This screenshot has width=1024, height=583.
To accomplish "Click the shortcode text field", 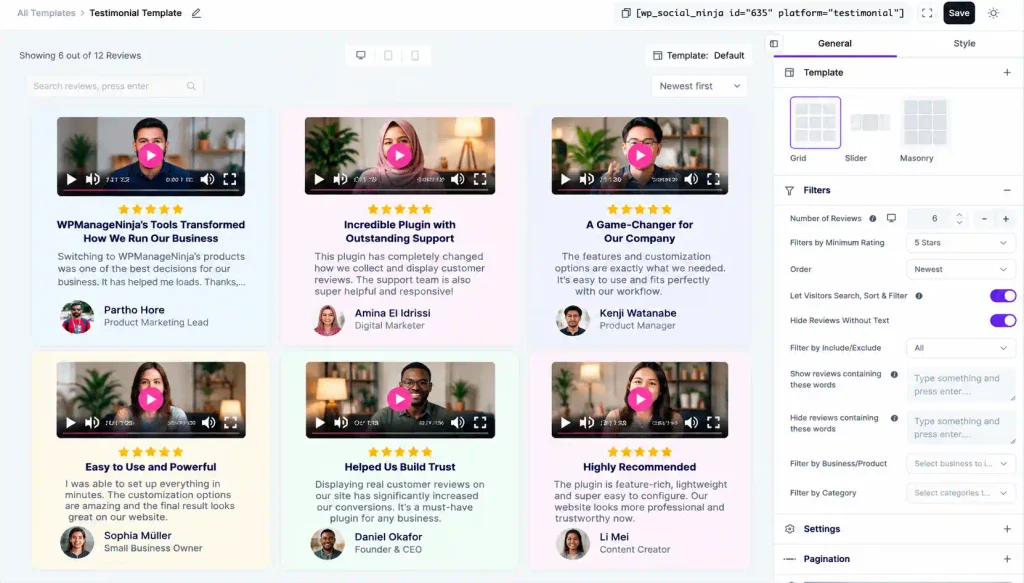I will [770, 13].
